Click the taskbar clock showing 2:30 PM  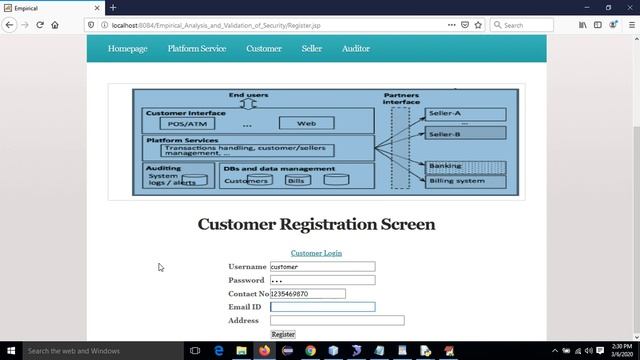coord(622,351)
